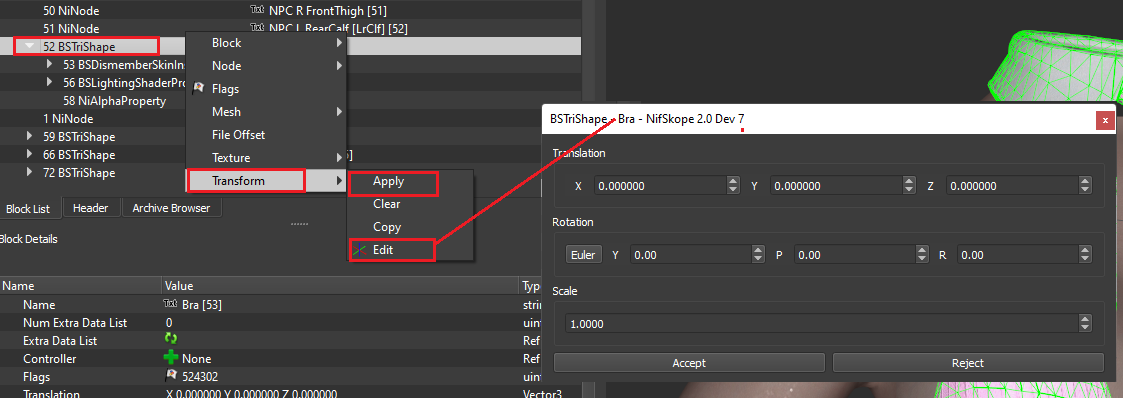1123x398 pixels.
Task: Click the Name column header
Action: tap(81, 286)
